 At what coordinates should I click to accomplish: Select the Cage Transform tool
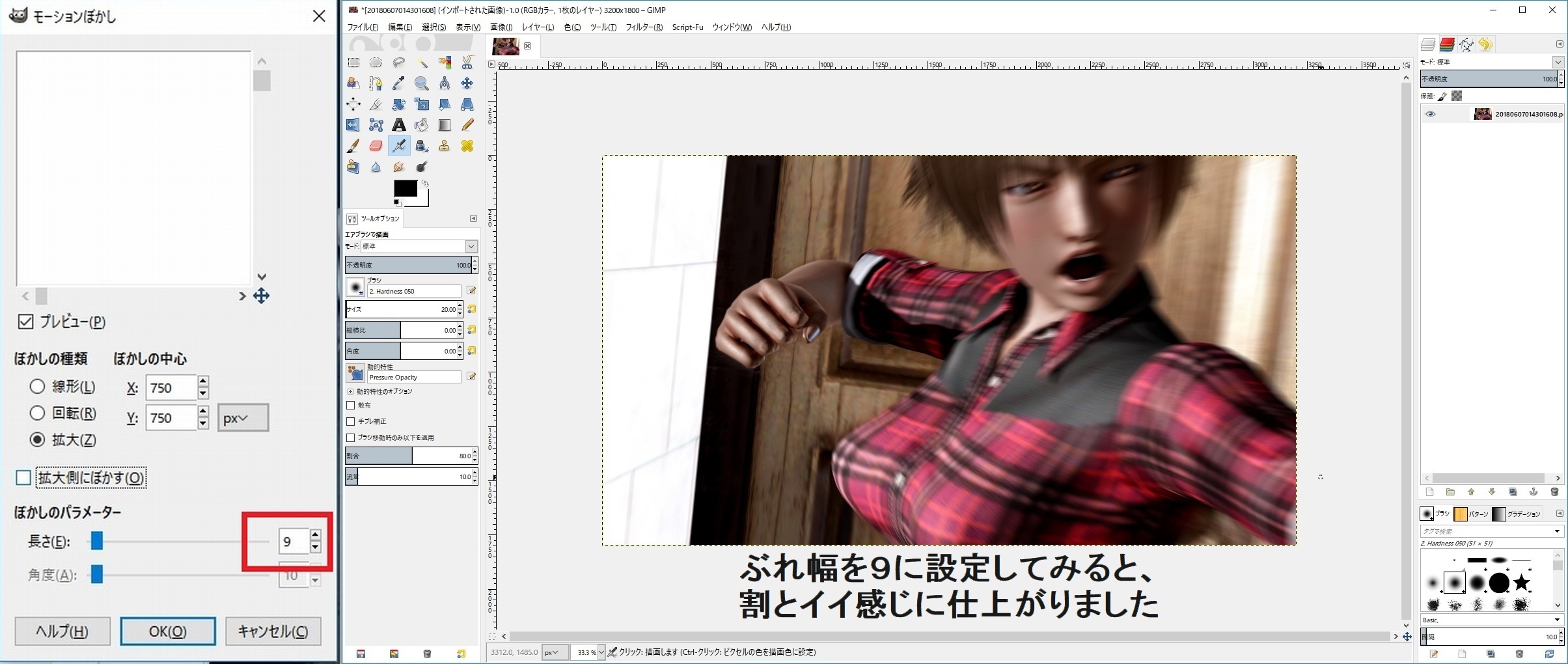[376, 125]
